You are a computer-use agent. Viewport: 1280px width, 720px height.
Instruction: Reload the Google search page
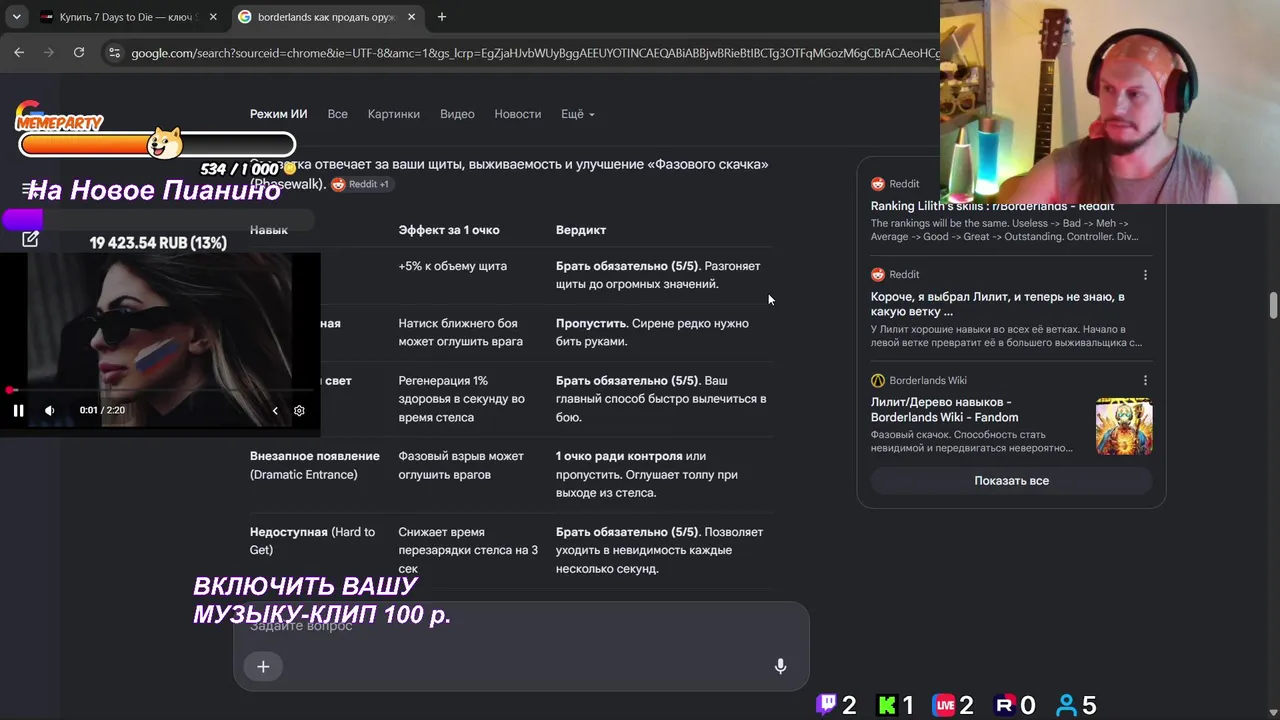coord(79,53)
